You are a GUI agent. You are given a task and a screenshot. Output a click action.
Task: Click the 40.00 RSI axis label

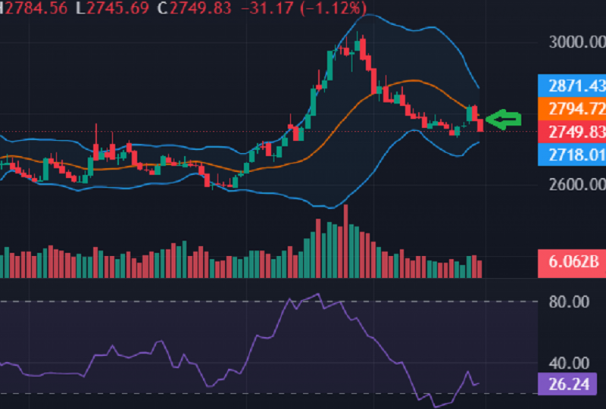tap(570, 362)
